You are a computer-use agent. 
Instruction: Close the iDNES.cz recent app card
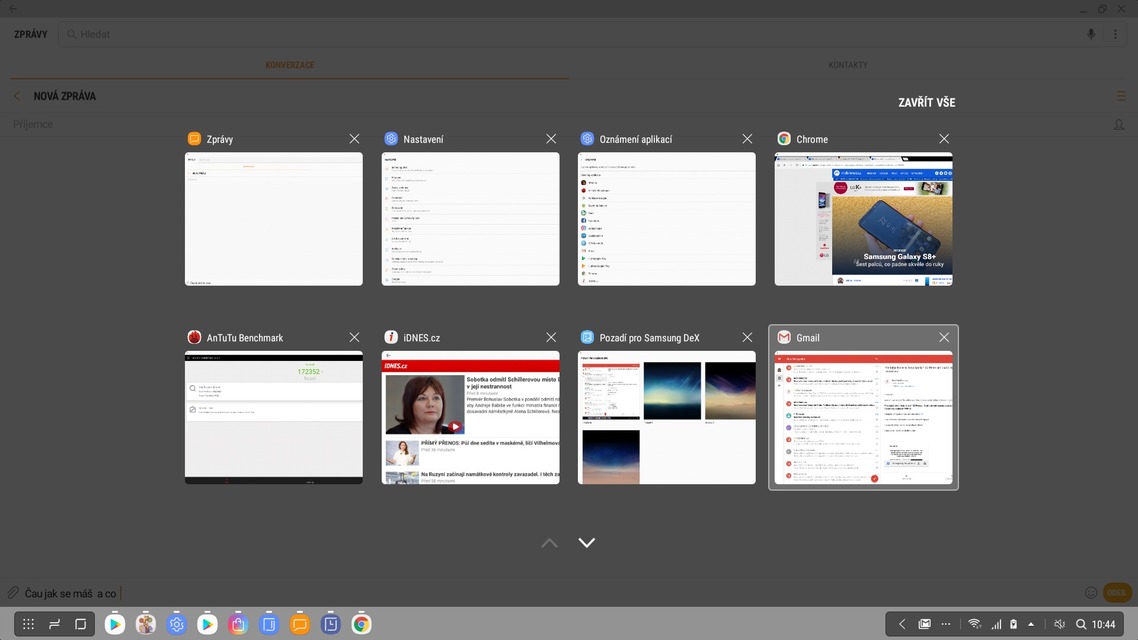tap(551, 338)
